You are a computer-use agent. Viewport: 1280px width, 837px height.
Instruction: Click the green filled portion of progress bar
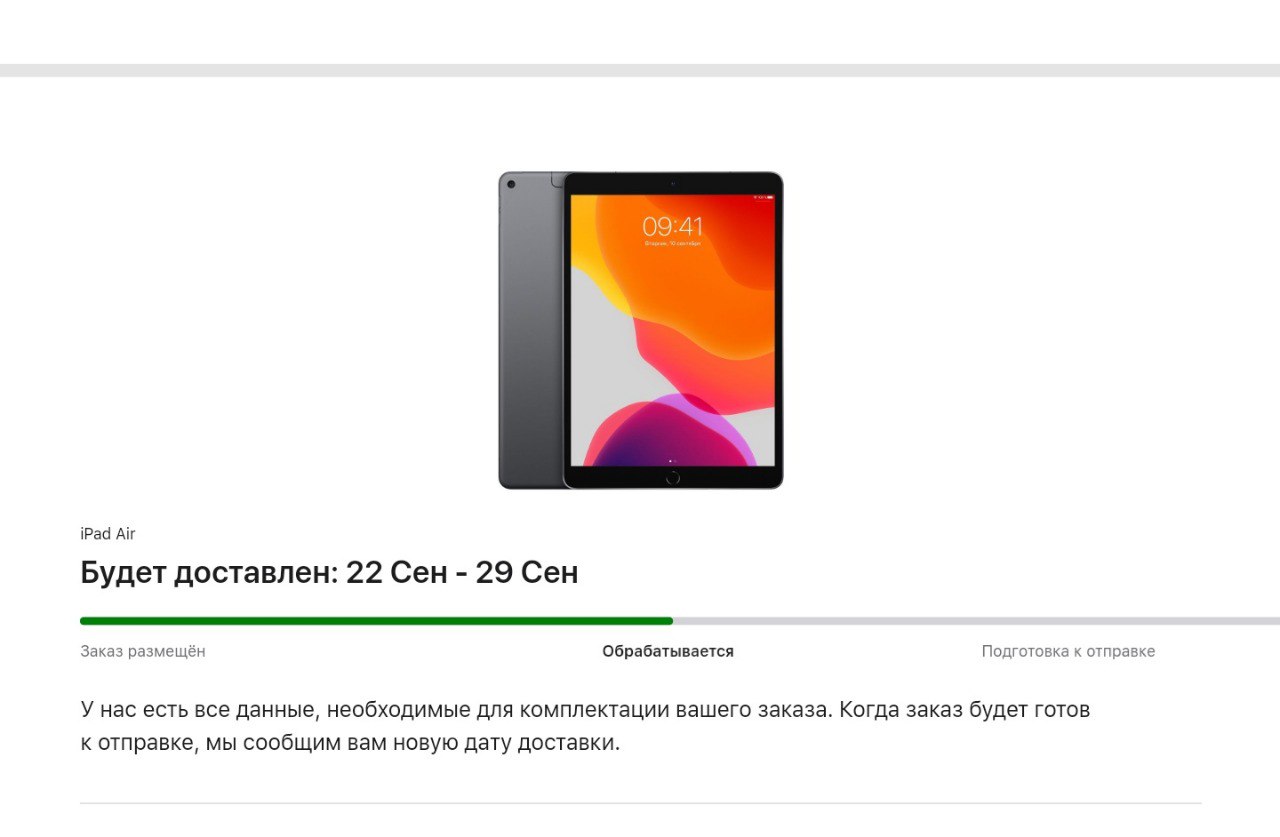pos(376,621)
